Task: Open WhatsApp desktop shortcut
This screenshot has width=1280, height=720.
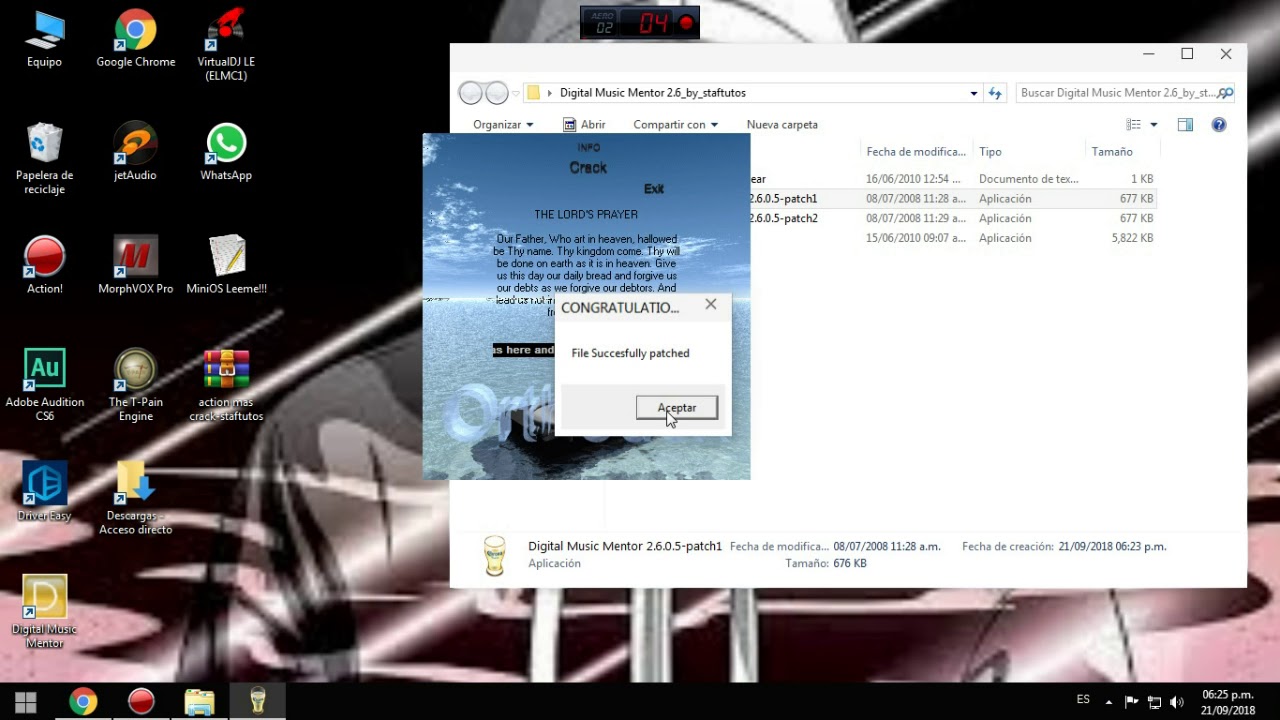Action: (226, 152)
